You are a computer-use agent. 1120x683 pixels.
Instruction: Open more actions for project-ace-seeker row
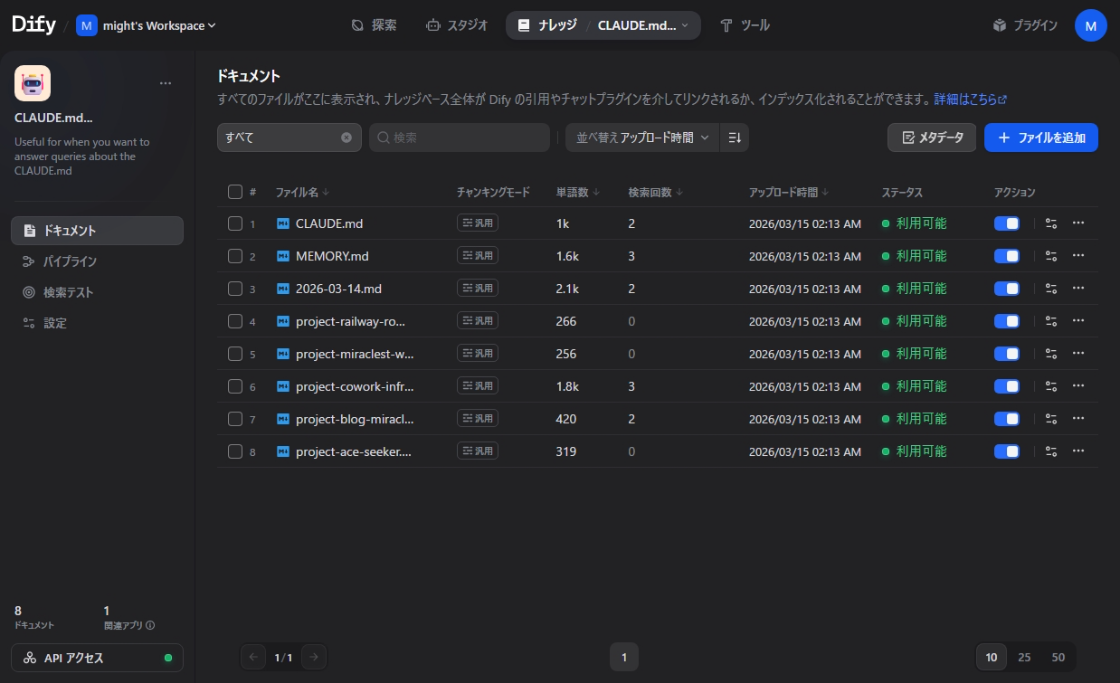click(x=1078, y=451)
